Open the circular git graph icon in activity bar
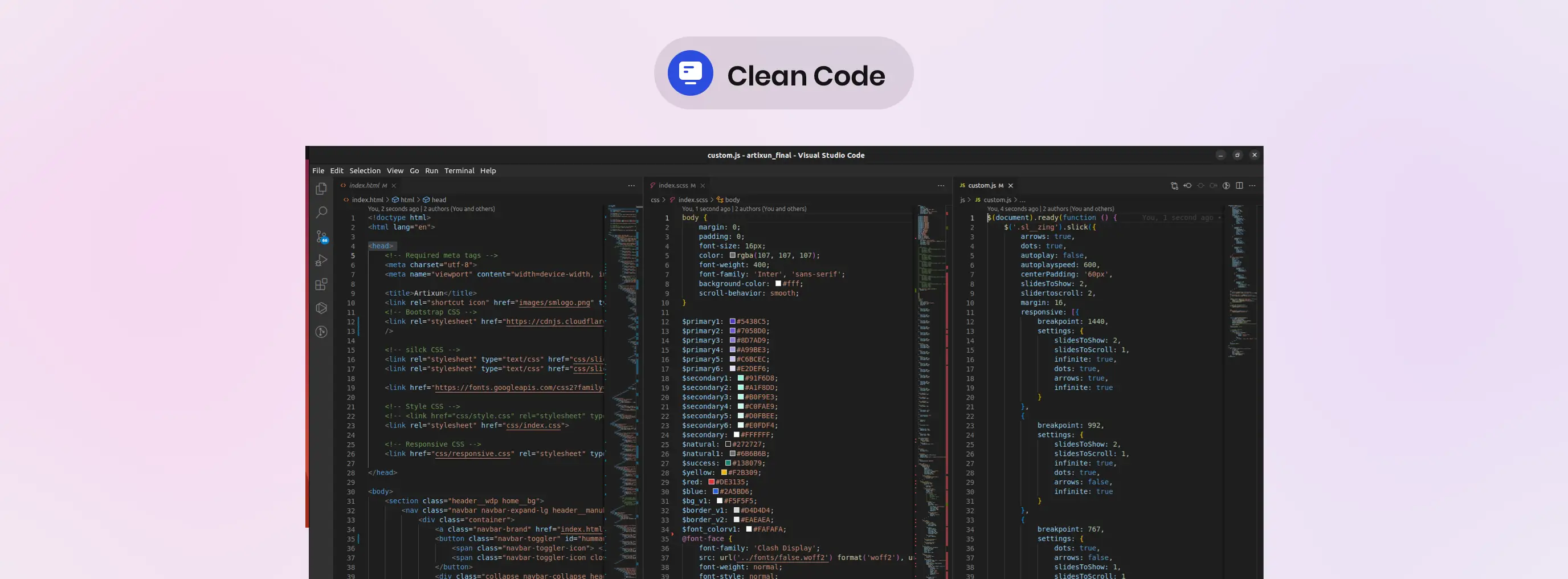The height and width of the screenshot is (579, 1568). [x=321, y=332]
